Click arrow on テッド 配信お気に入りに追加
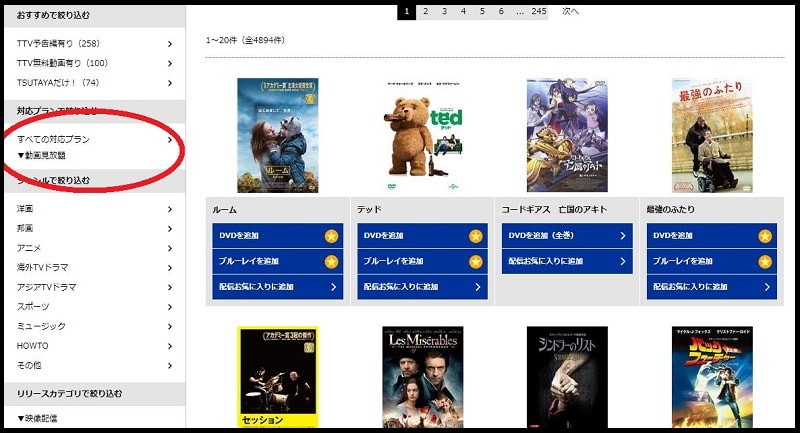800x433 pixels. [478, 287]
